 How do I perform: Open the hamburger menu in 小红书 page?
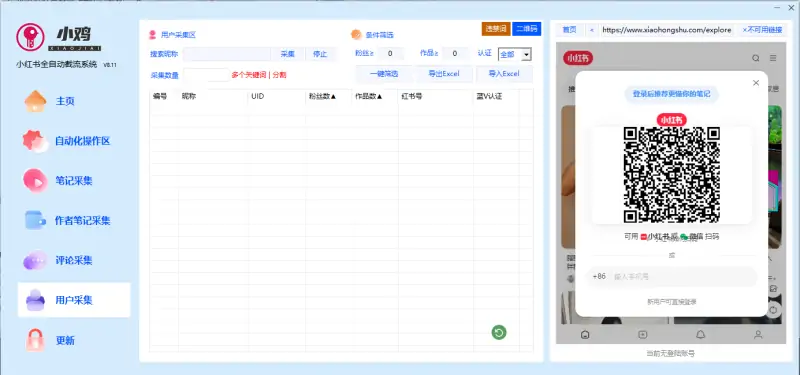(x=773, y=58)
